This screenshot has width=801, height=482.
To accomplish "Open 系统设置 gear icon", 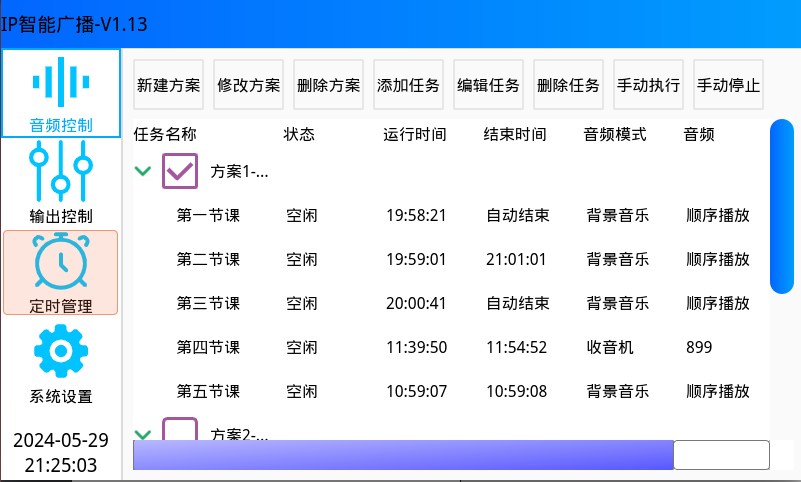I will coord(61,351).
